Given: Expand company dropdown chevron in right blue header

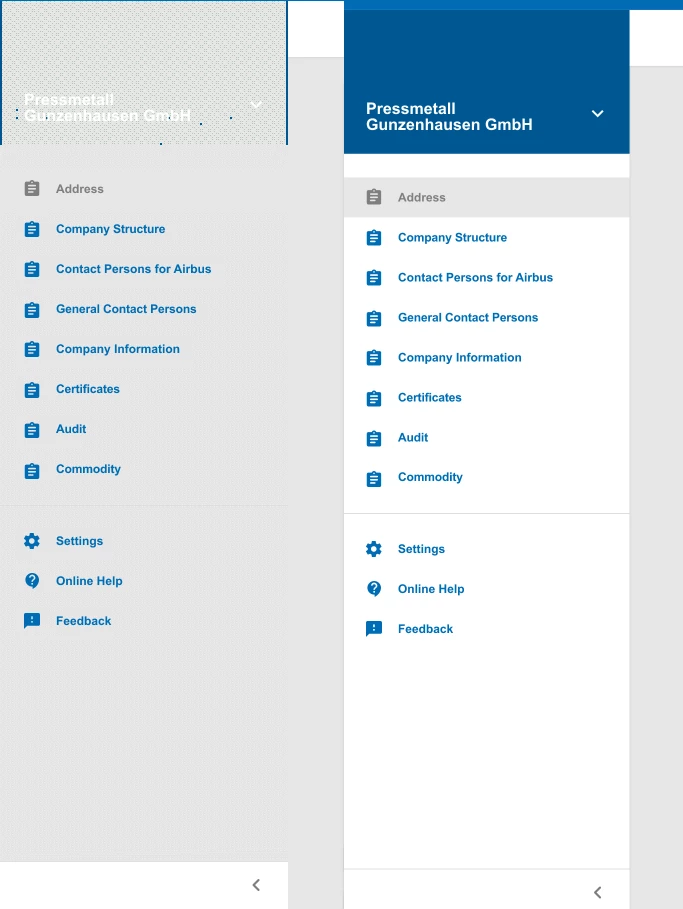Looking at the screenshot, I should pos(597,114).
